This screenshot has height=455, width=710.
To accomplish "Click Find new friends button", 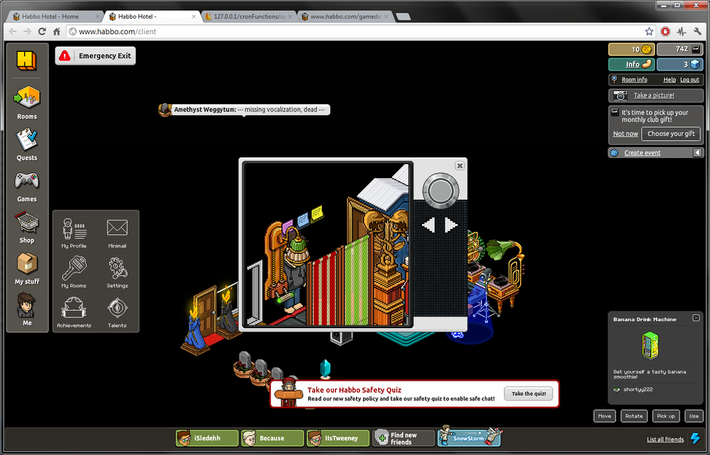I will [x=403, y=438].
